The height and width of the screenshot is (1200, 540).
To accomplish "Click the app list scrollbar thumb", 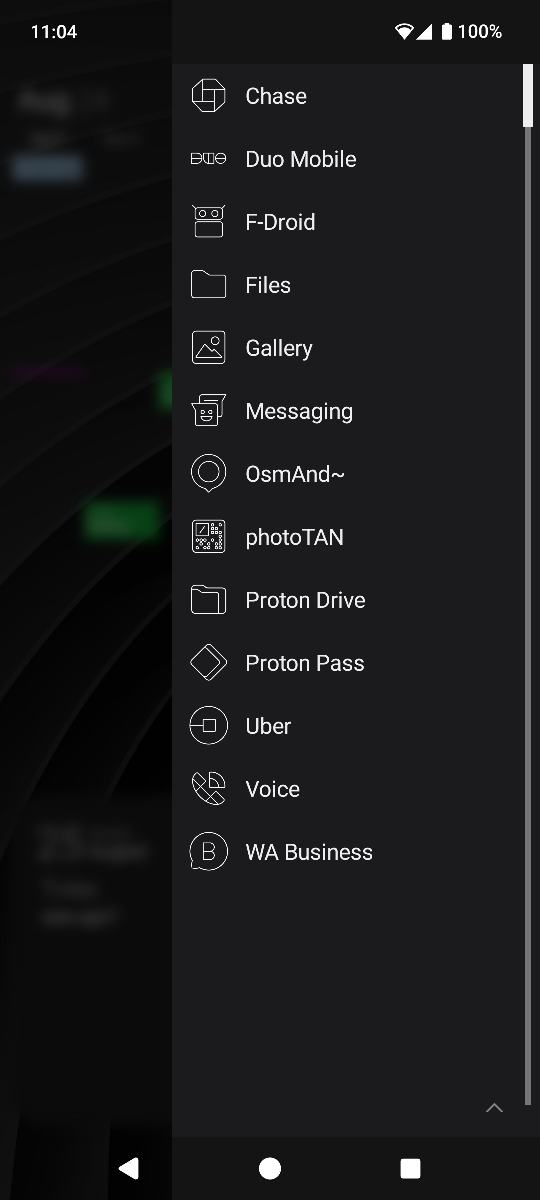I will click(x=528, y=96).
